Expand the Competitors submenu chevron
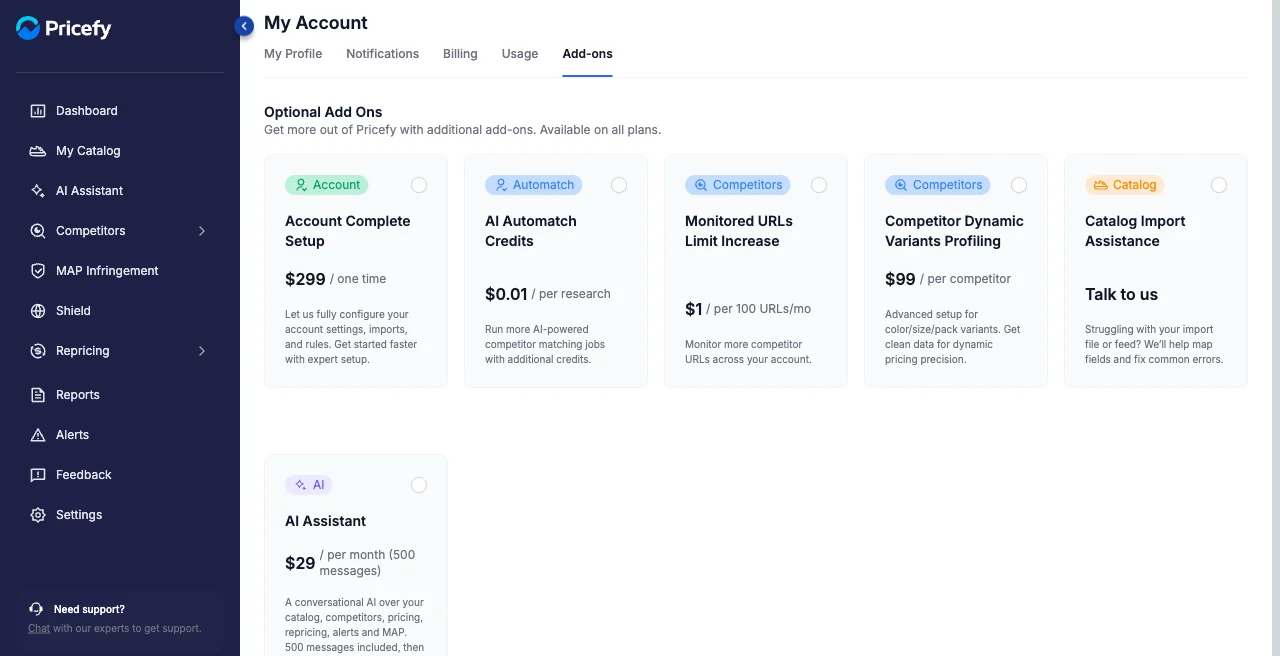 202,231
